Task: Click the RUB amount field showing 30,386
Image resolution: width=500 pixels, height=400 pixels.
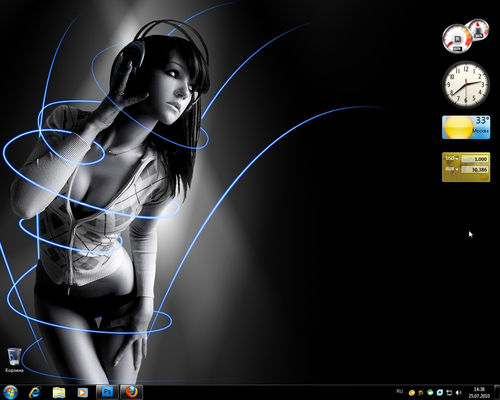Action: click(x=475, y=170)
